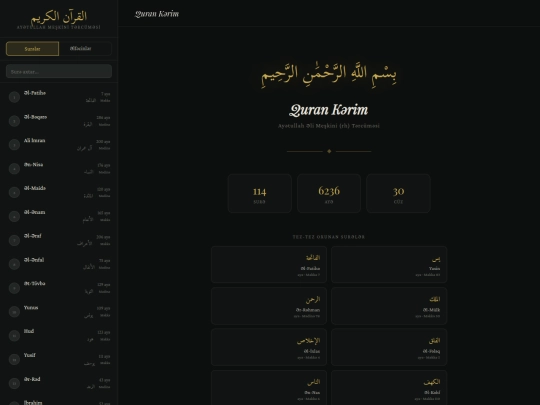Open the Ən-Nas surah card
This screenshot has width=540, height=405.
tap(269, 388)
